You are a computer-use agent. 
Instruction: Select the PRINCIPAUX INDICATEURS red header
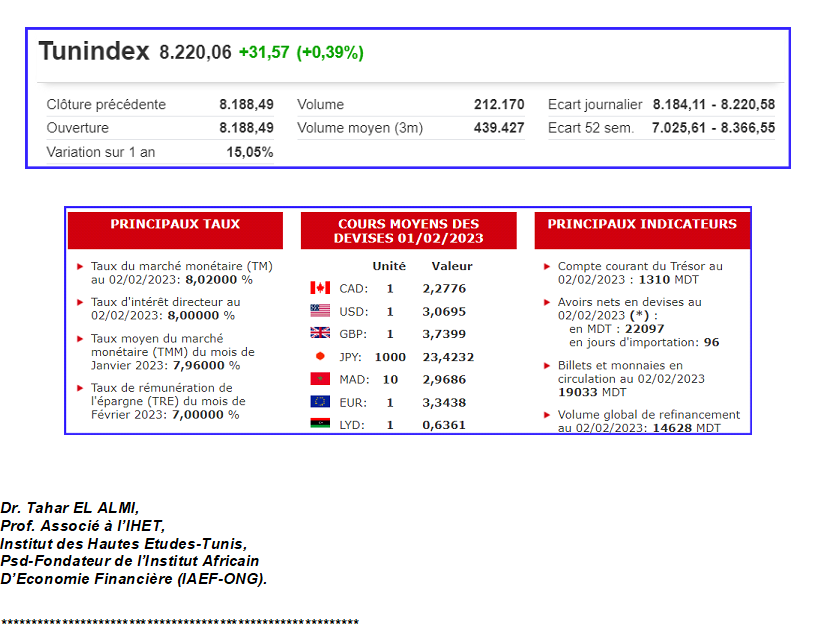[641, 225]
